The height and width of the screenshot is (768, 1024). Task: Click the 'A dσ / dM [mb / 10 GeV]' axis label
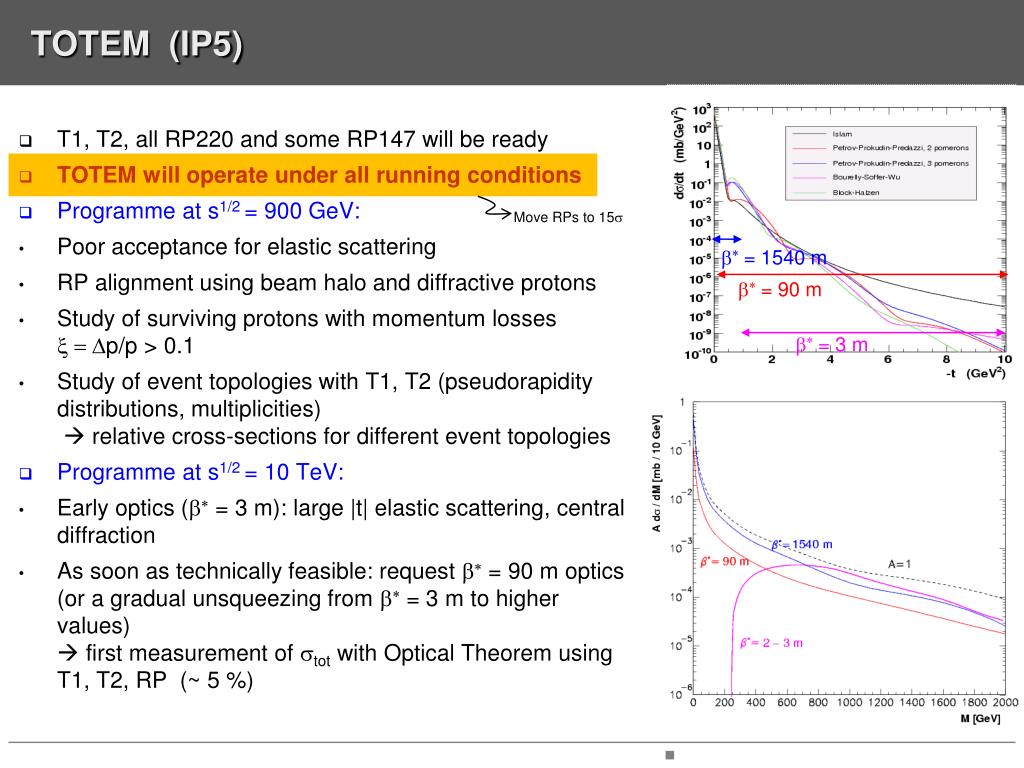tap(656, 473)
